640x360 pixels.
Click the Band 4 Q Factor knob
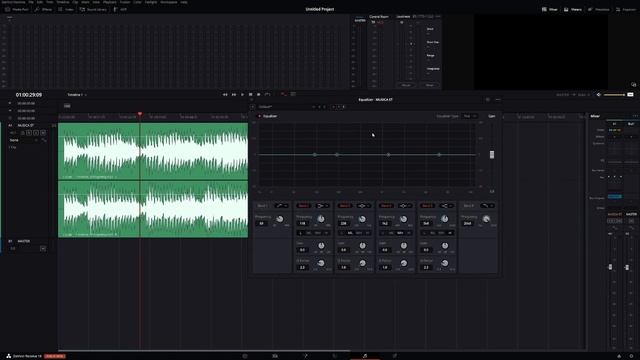(404, 263)
